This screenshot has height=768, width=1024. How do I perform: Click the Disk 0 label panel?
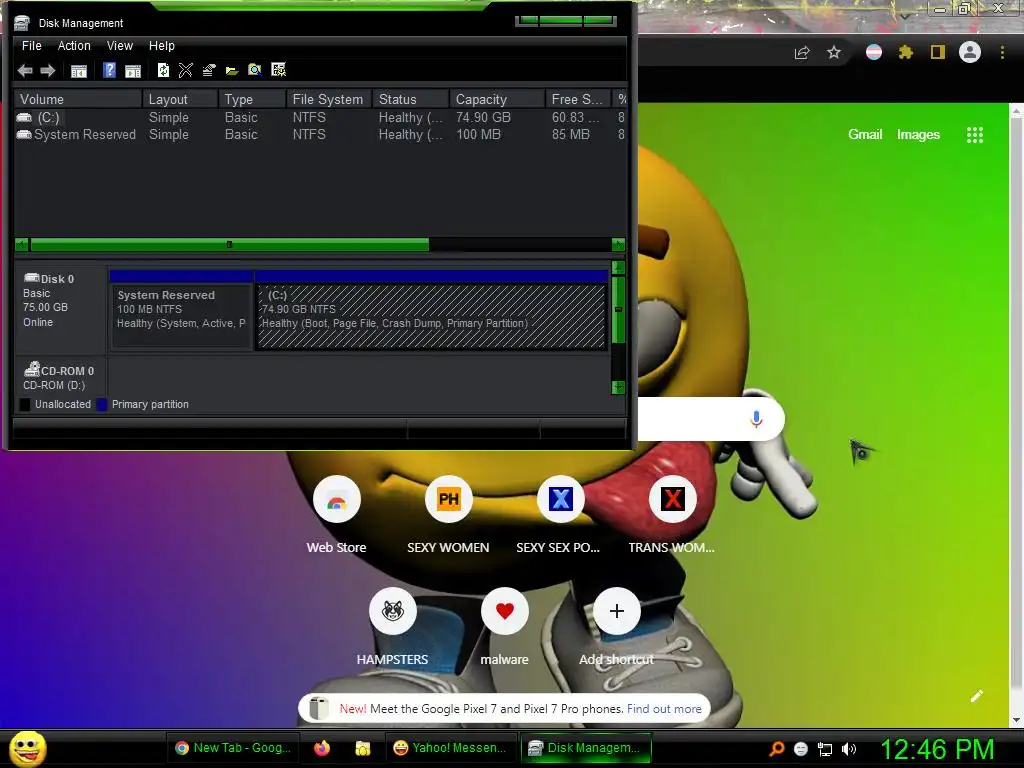(61, 308)
